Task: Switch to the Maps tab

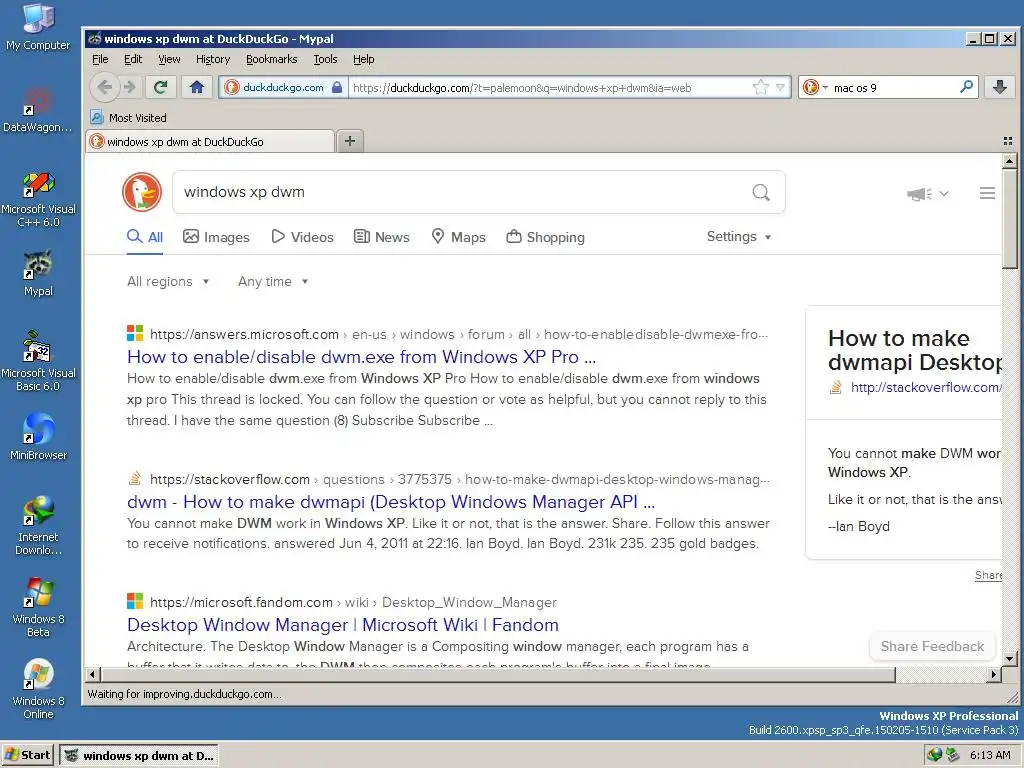Action: tap(458, 237)
